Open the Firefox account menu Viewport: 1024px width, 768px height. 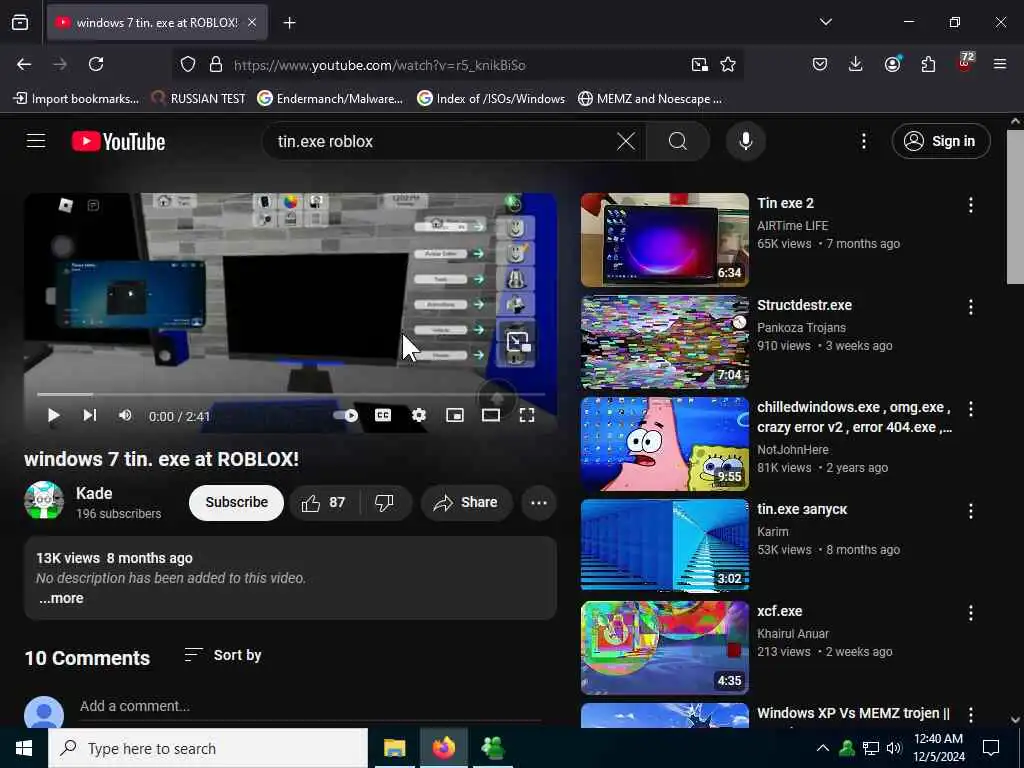[x=892, y=64]
